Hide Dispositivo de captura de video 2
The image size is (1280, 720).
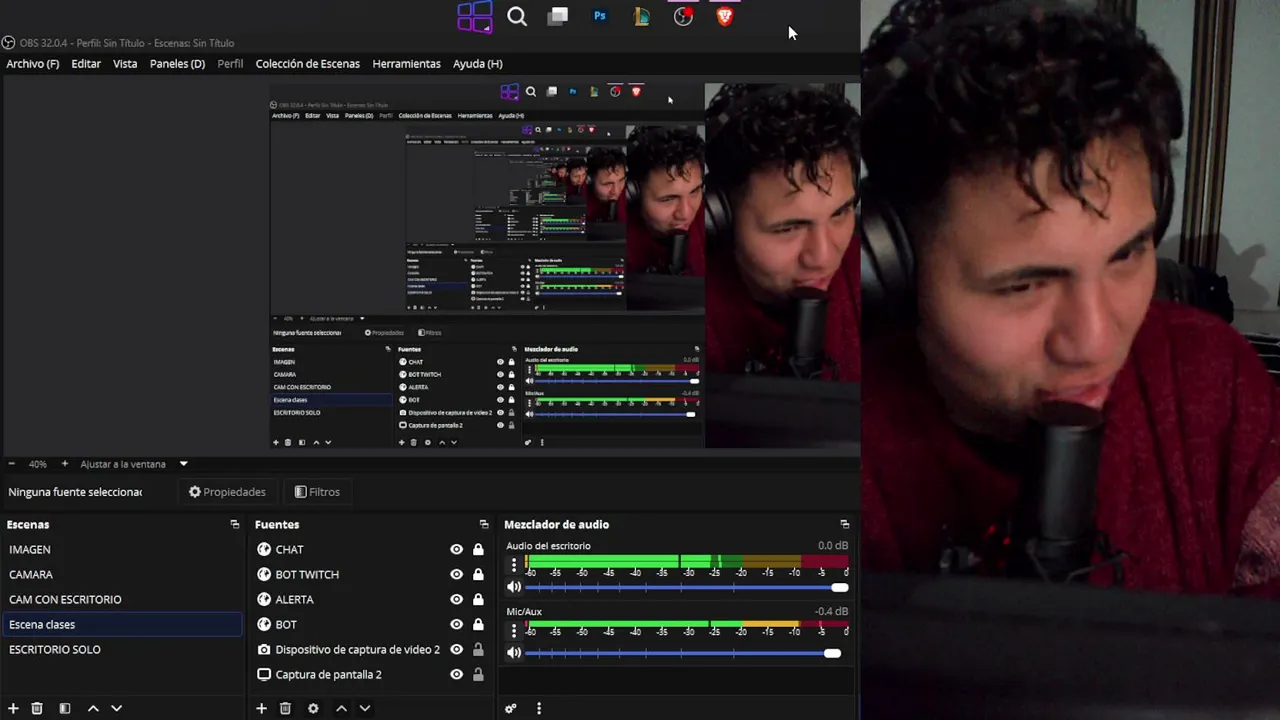(456, 649)
